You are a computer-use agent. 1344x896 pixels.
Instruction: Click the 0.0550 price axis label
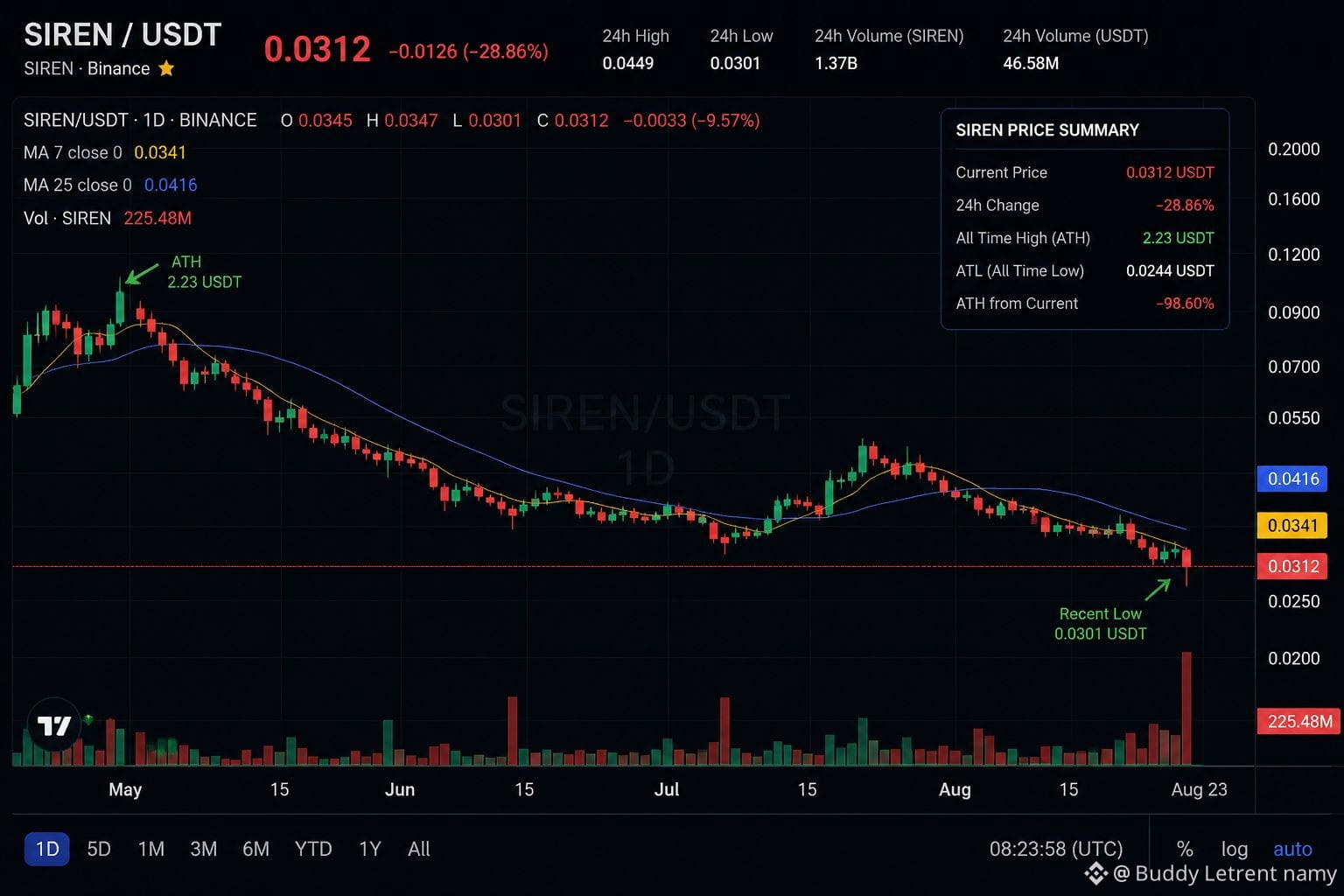[x=1293, y=417]
